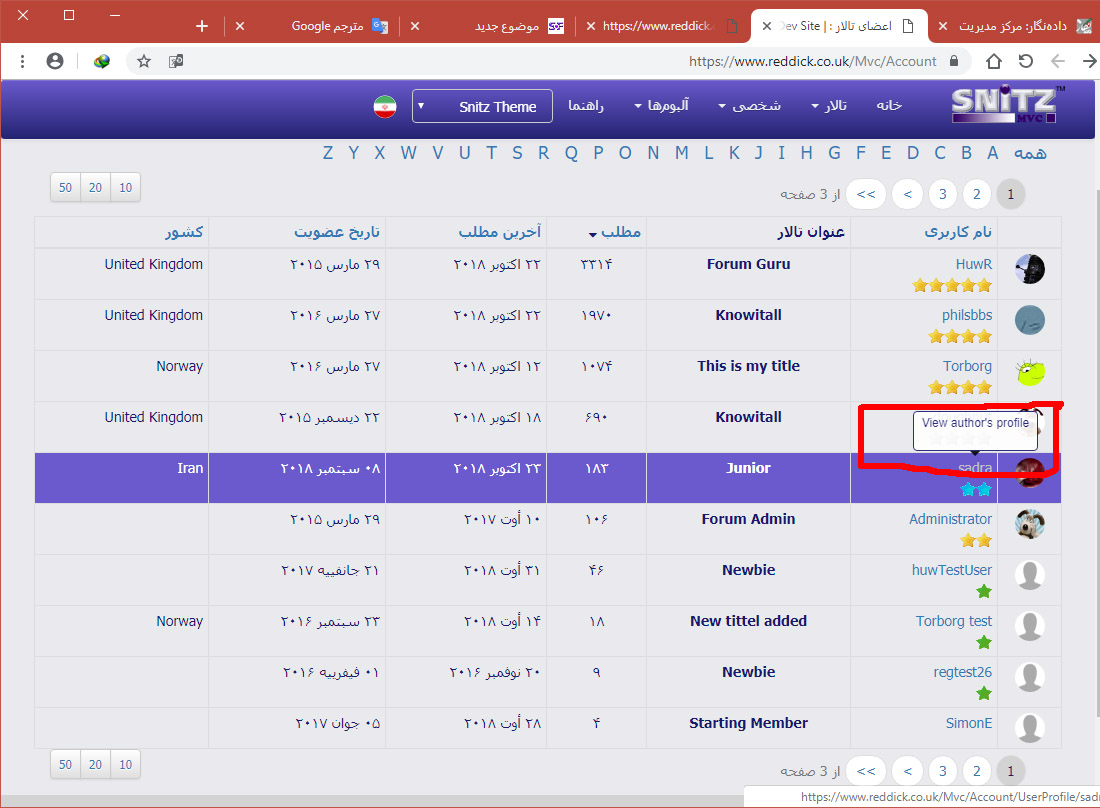Click the browser home icon
The image size is (1100, 808).
[x=993, y=61]
